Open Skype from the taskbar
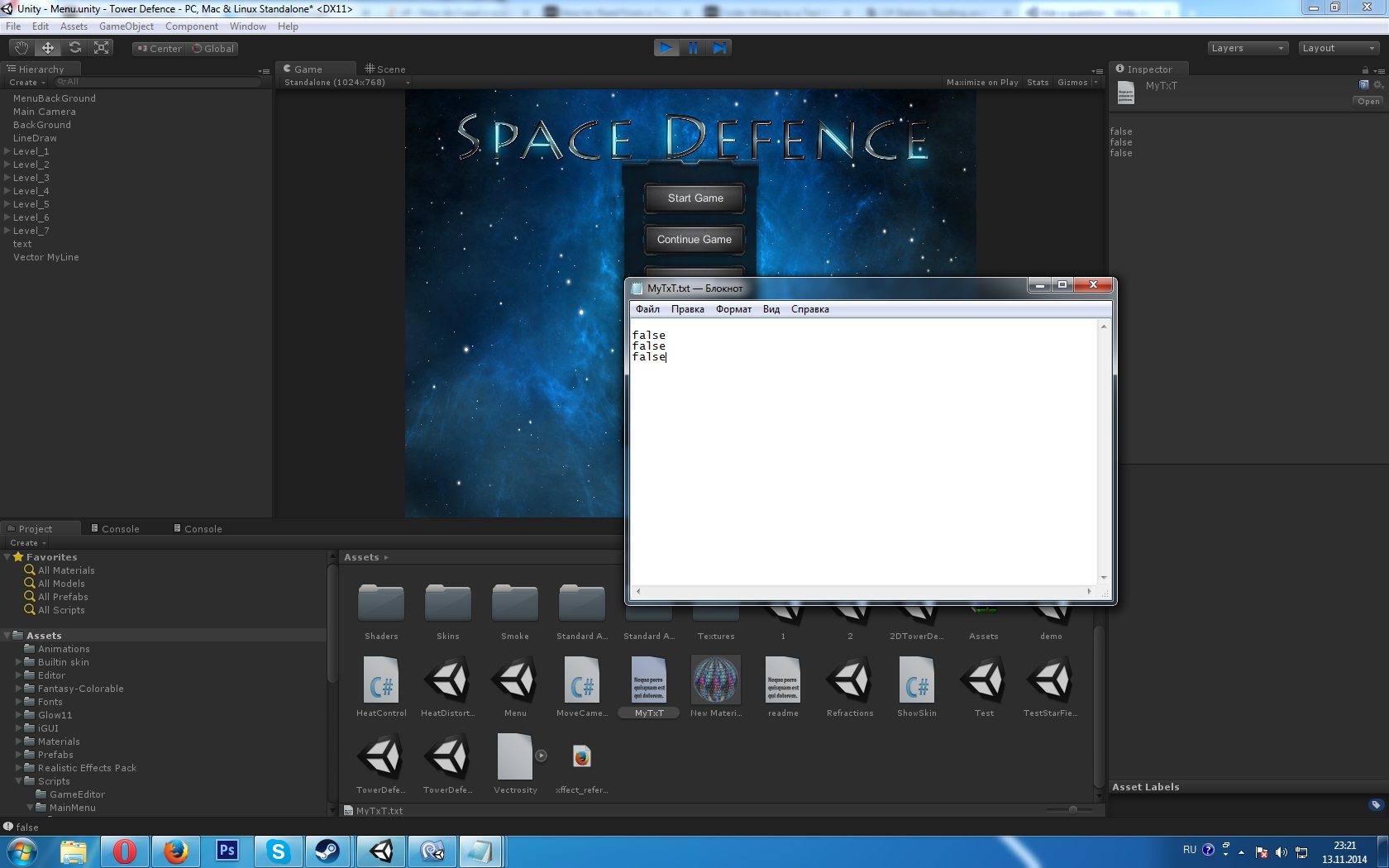This screenshot has height=868, width=1389. coord(278,851)
